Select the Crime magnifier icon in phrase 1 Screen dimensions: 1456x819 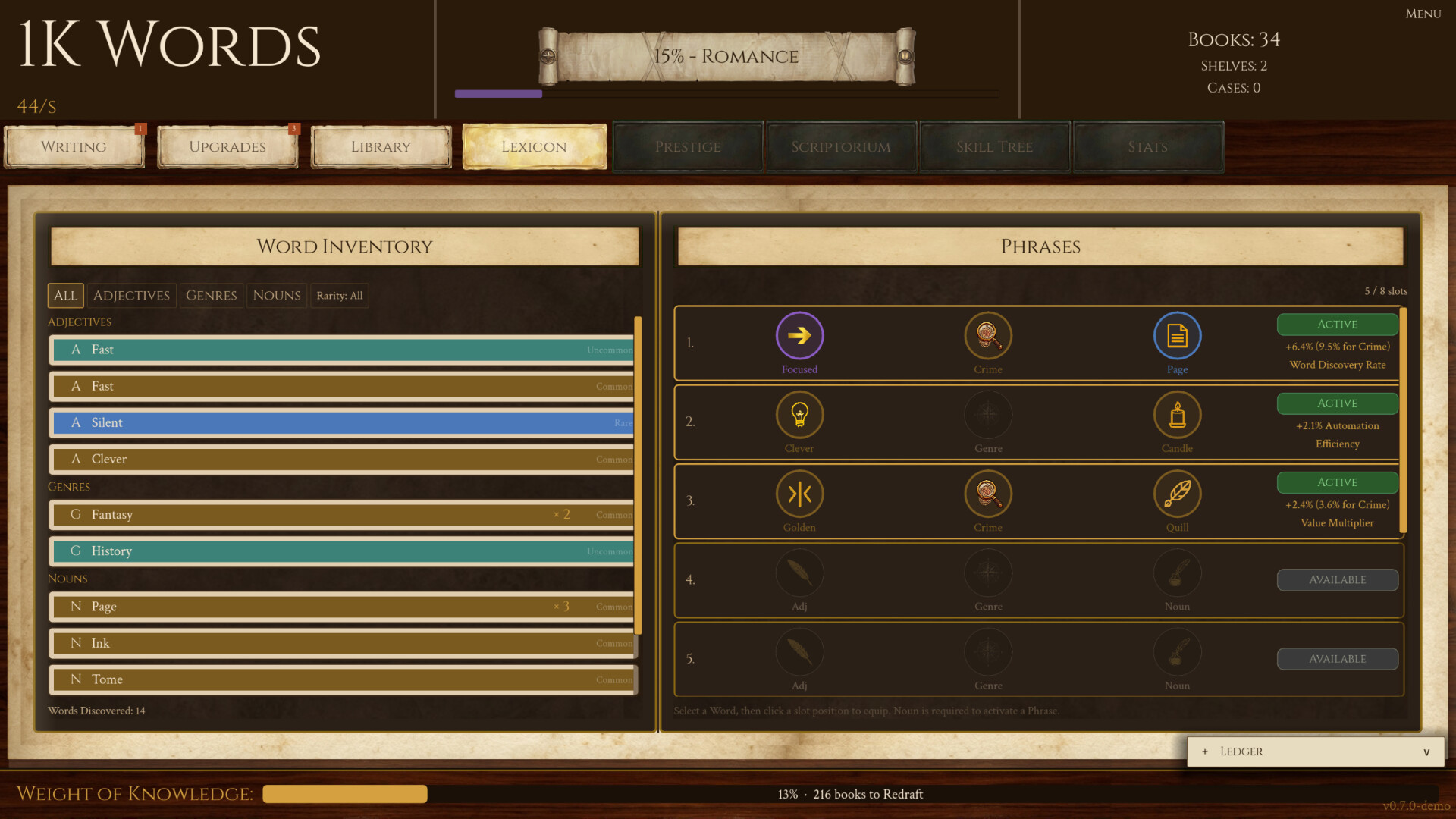pyautogui.click(x=988, y=335)
